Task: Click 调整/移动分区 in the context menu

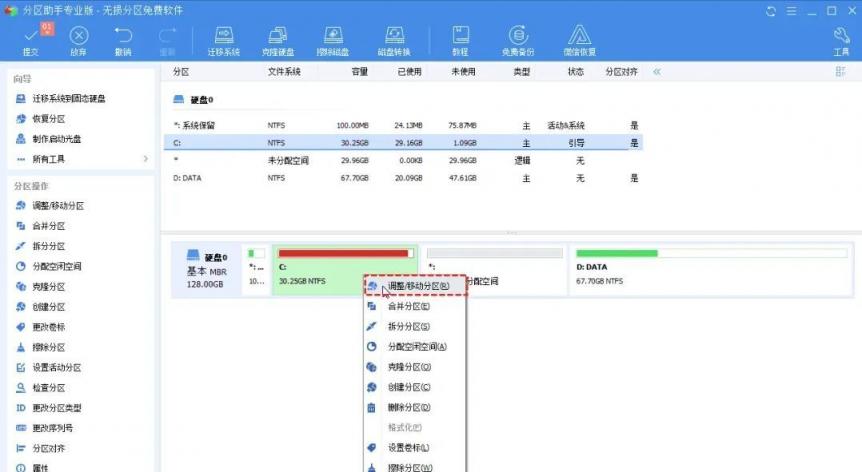Action: tap(417, 286)
